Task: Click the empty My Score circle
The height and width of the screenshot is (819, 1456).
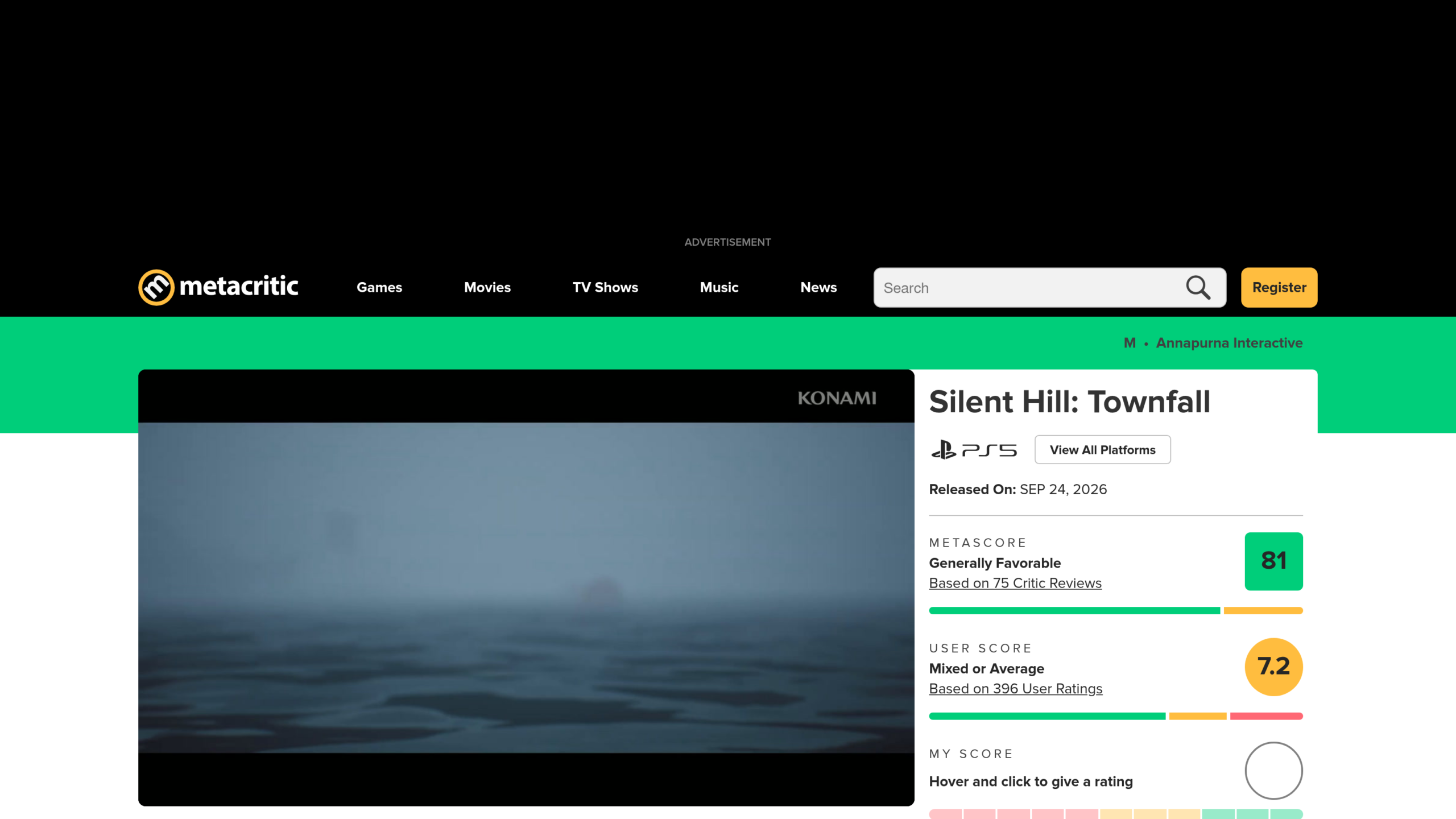Action: (x=1273, y=771)
